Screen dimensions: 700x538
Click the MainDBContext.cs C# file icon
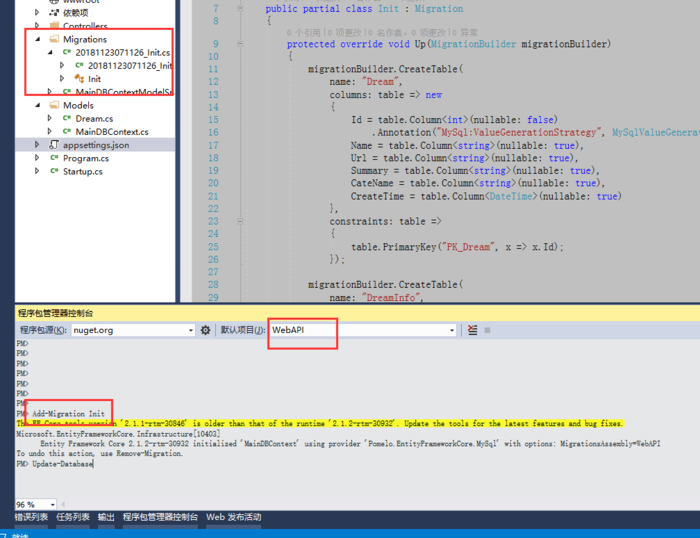pyautogui.click(x=67, y=131)
